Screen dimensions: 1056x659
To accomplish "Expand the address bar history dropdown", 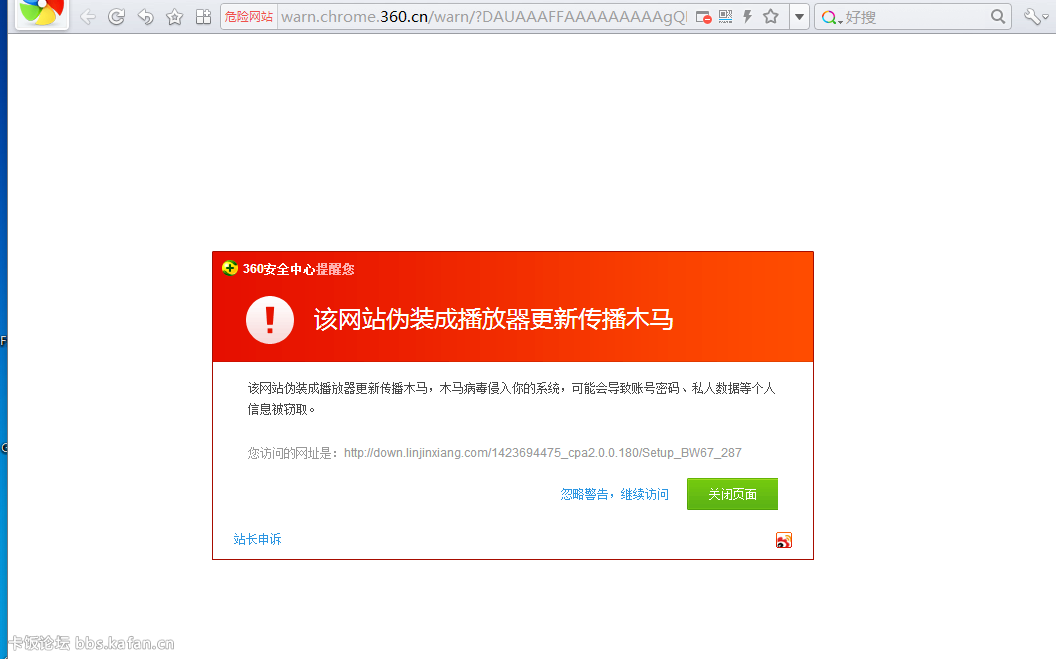I will [x=799, y=17].
